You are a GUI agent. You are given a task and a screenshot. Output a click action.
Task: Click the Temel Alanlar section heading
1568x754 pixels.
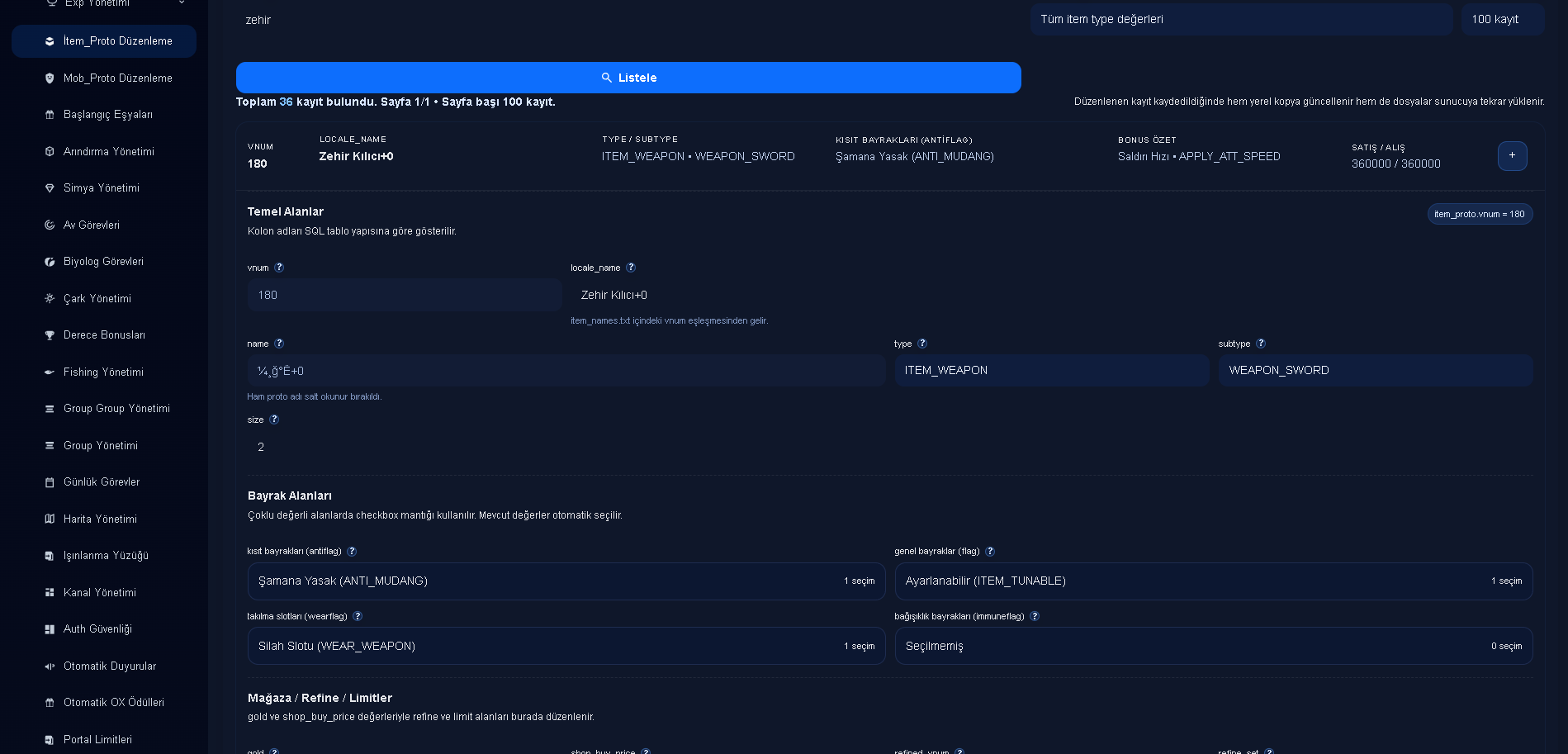[286, 211]
